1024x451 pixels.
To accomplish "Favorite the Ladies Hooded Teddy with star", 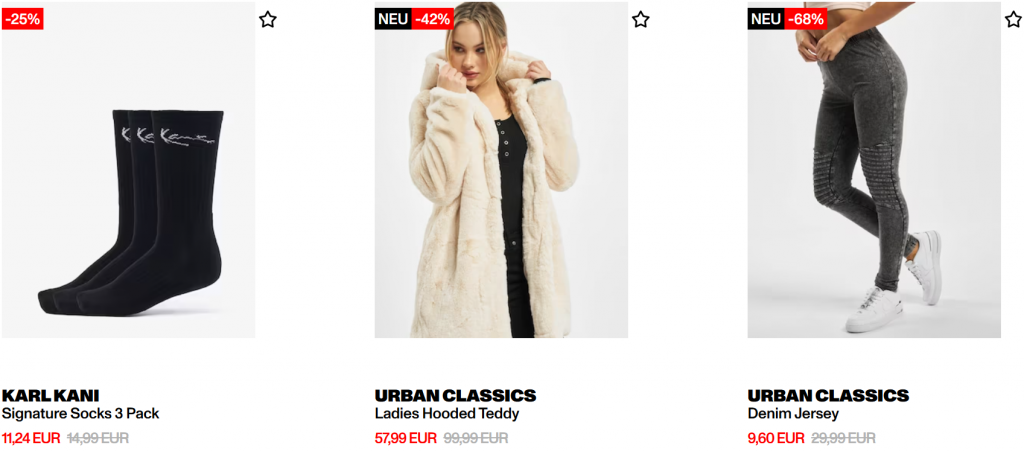I will click(641, 20).
